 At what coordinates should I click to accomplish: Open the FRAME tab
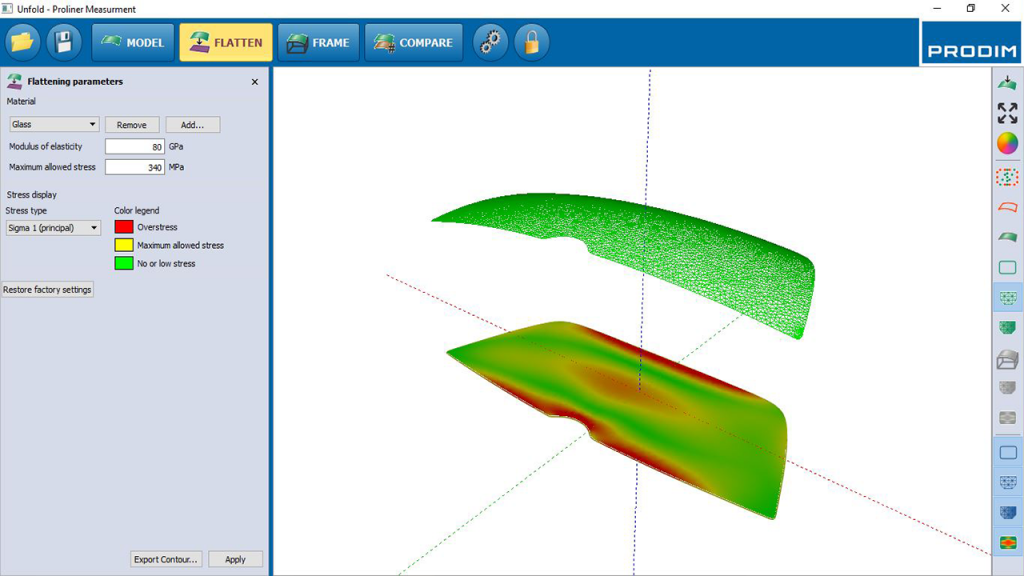tap(319, 42)
